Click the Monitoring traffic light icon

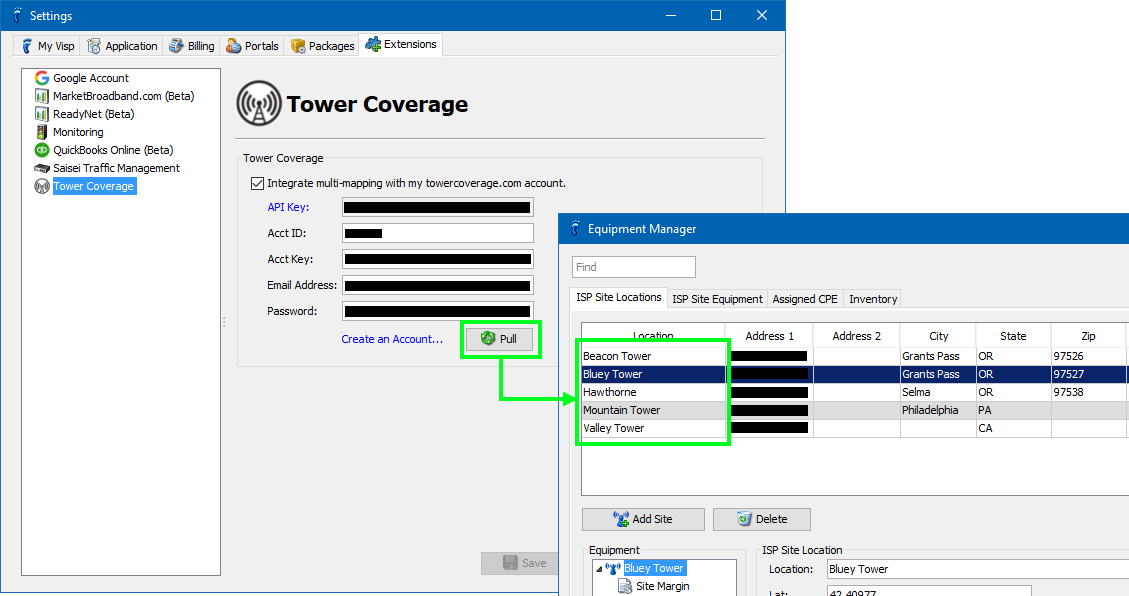pos(42,132)
